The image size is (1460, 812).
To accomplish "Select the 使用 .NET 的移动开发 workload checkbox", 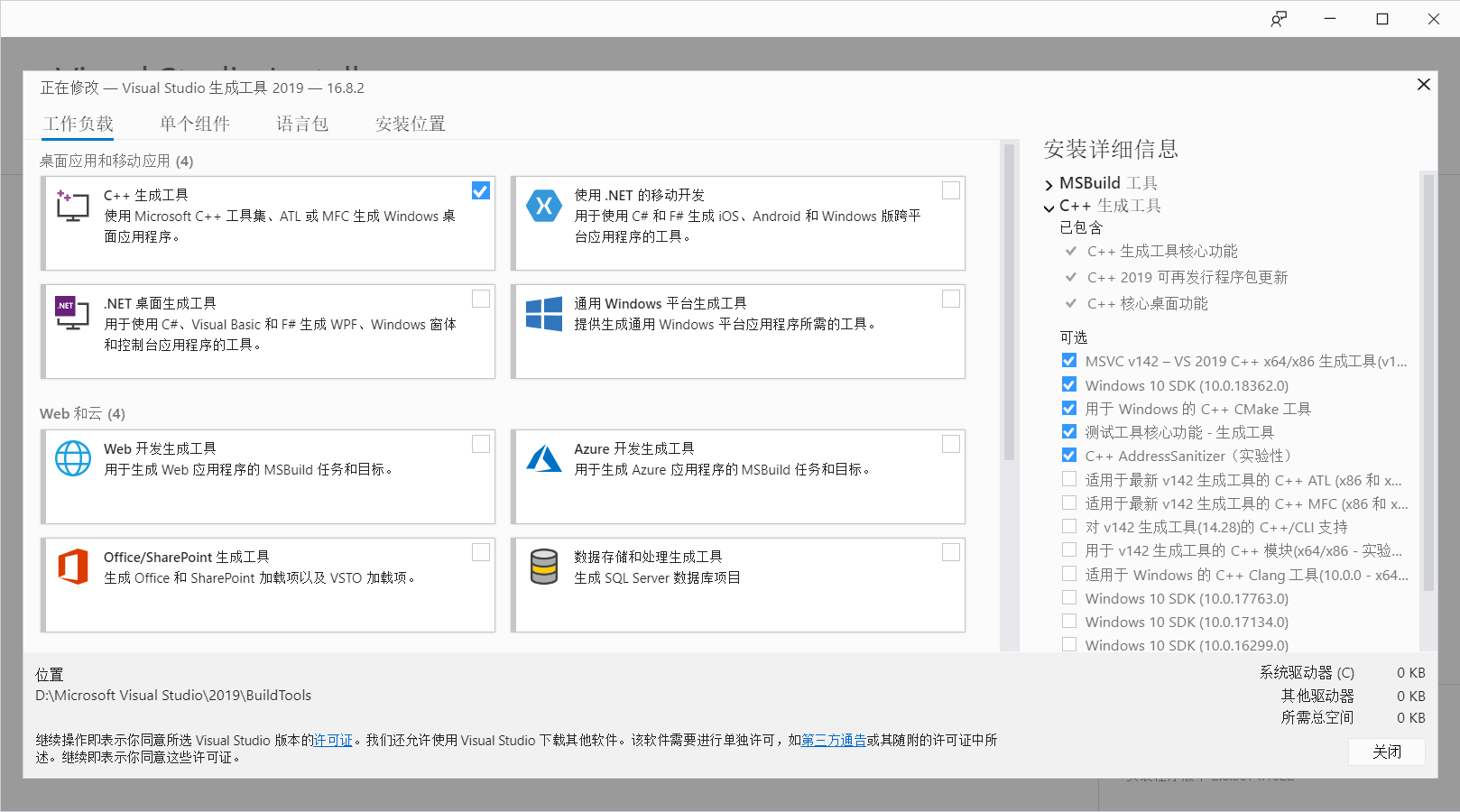I will pos(951,190).
